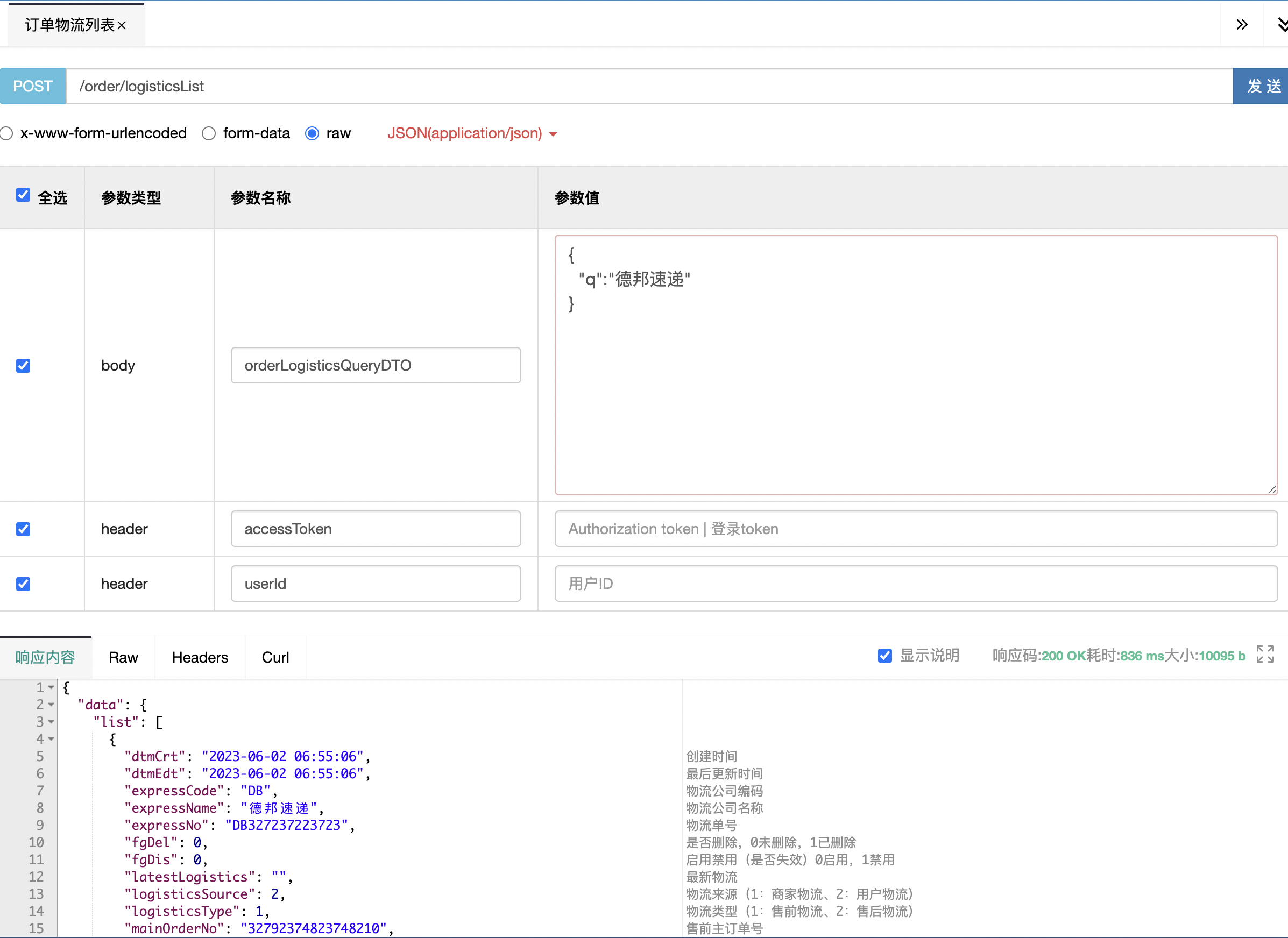Click the "dtmCrt" timestamp value
The height and width of the screenshot is (938, 1288).
pyautogui.click(x=282, y=756)
